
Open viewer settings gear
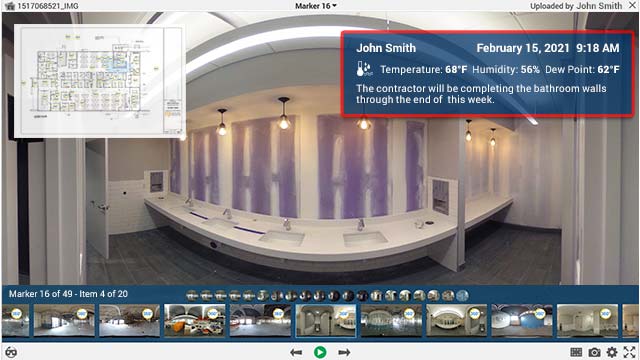point(612,352)
